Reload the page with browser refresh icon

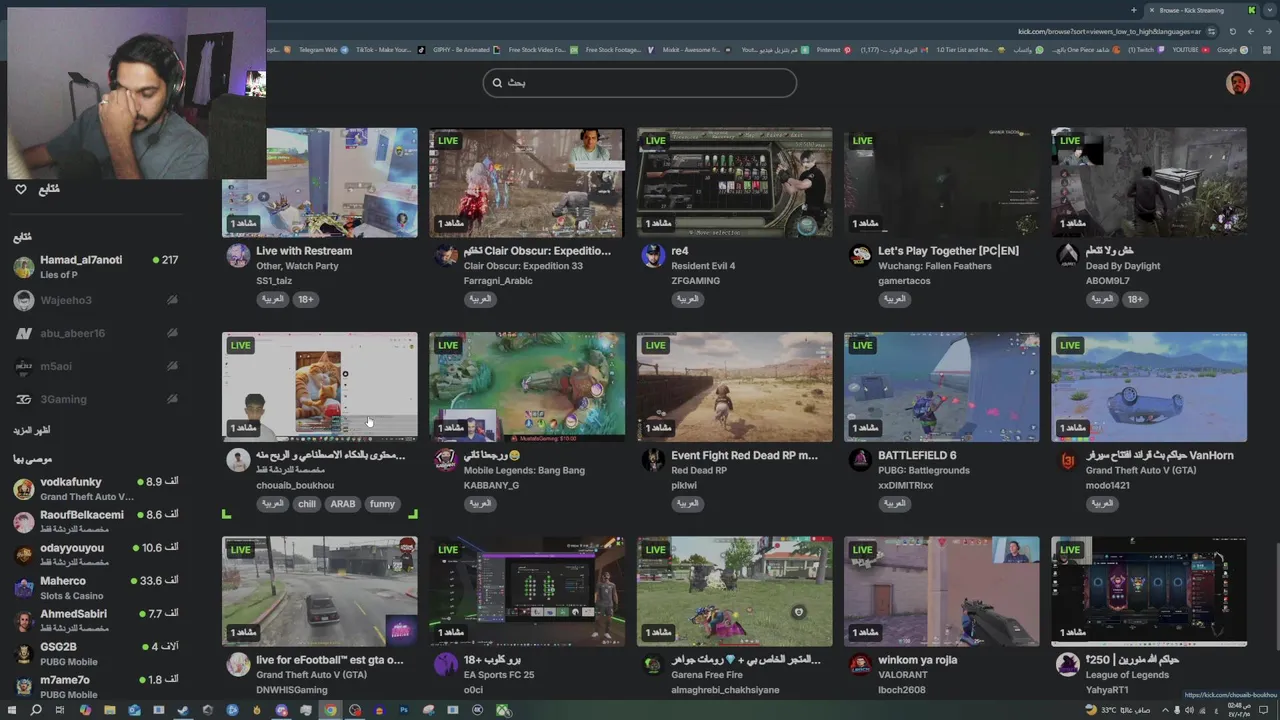click(x=1232, y=31)
